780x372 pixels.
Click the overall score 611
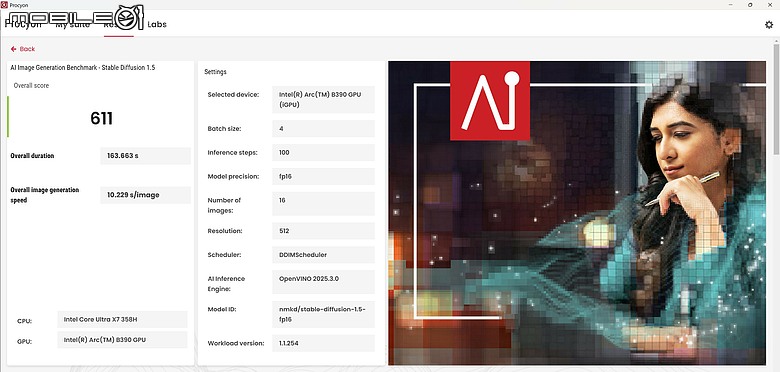(101, 118)
